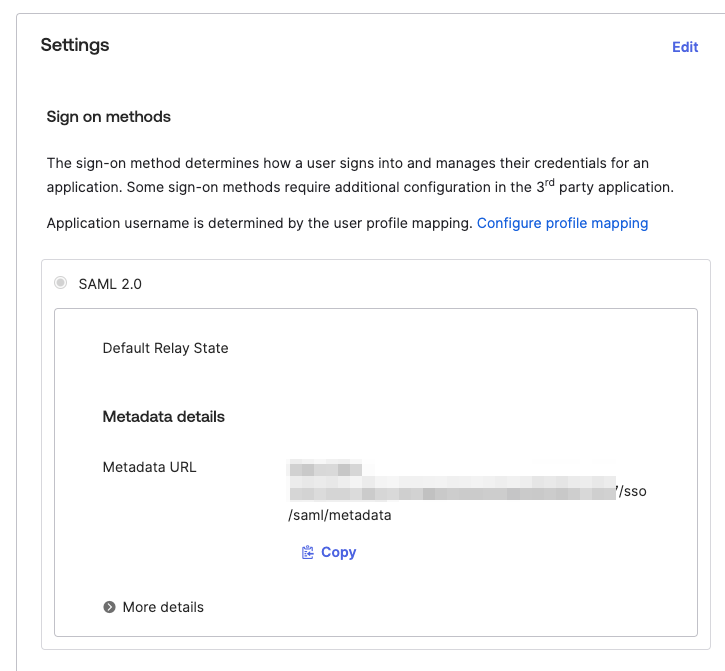The width and height of the screenshot is (725, 671).
Task: Click the /saml/metadata URL text
Action: pos(339,515)
